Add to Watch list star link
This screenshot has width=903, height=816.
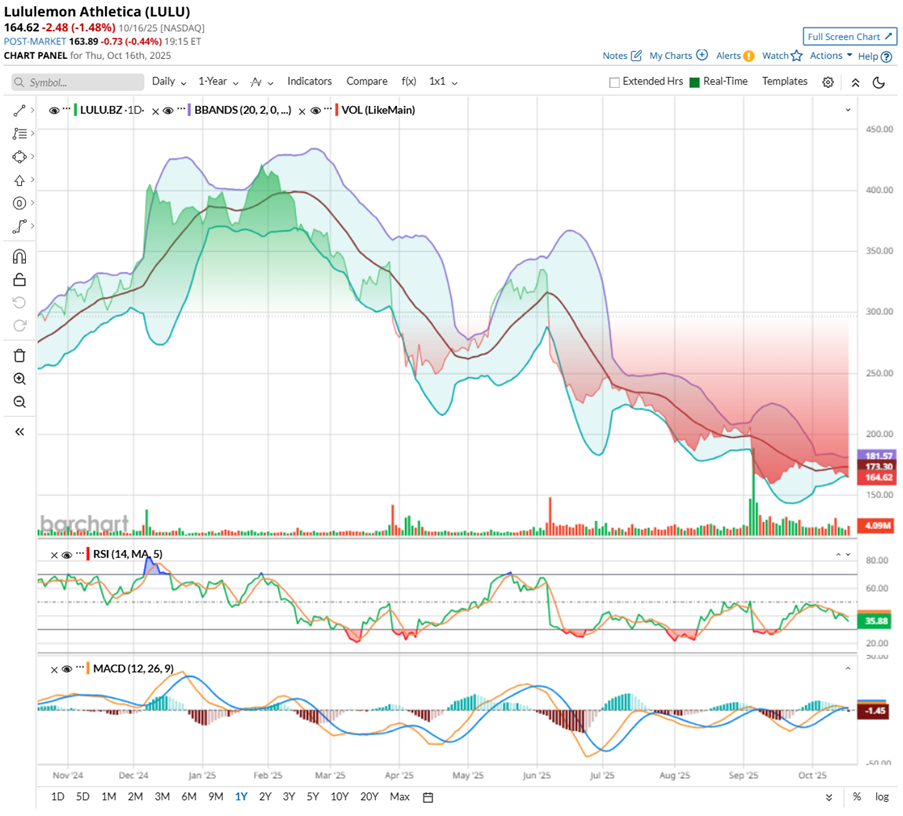(x=782, y=56)
